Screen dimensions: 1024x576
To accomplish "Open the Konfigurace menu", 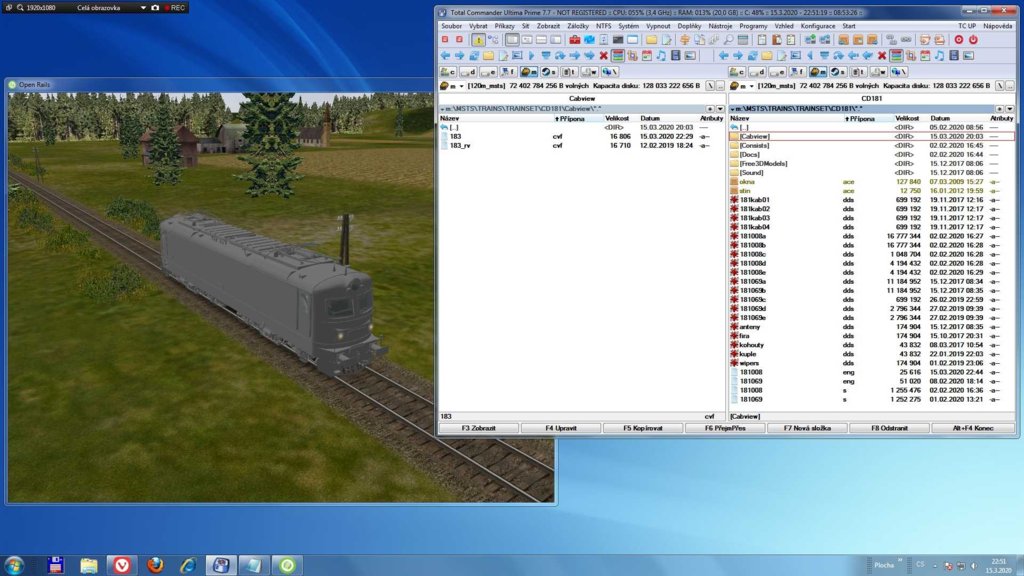I will (x=817, y=24).
